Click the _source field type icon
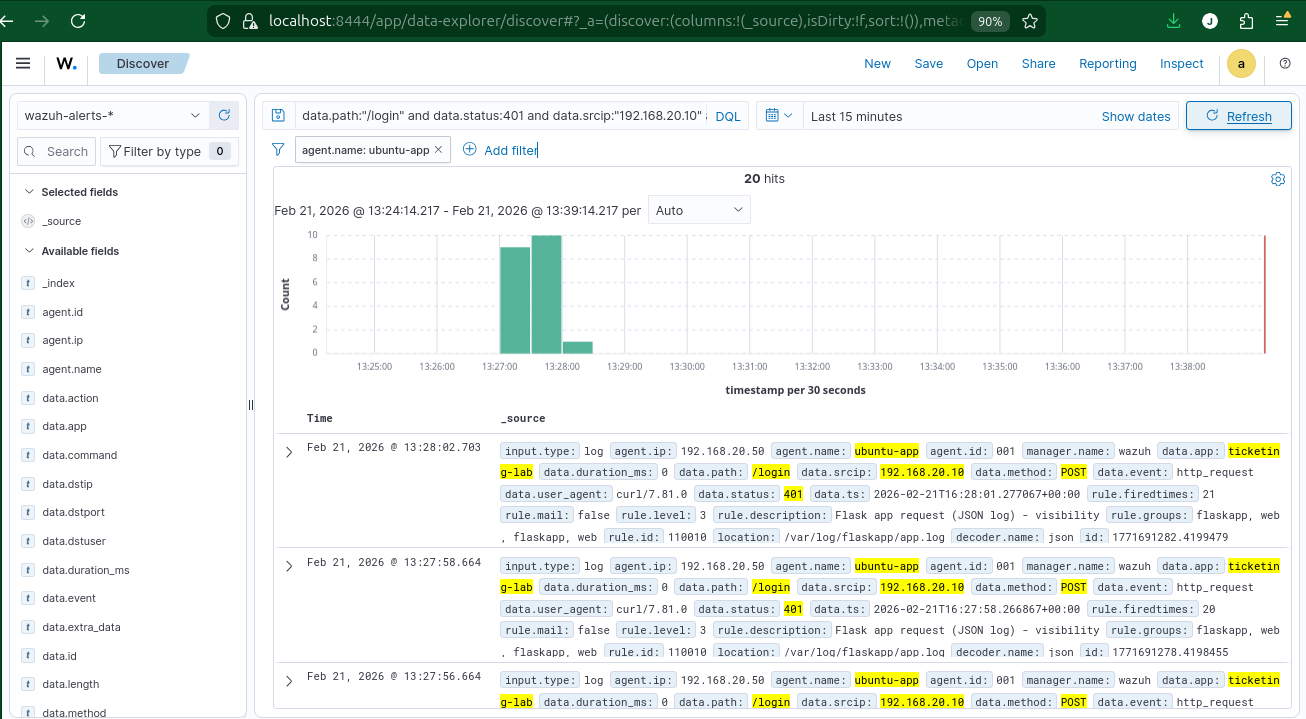1306x719 pixels. point(28,221)
